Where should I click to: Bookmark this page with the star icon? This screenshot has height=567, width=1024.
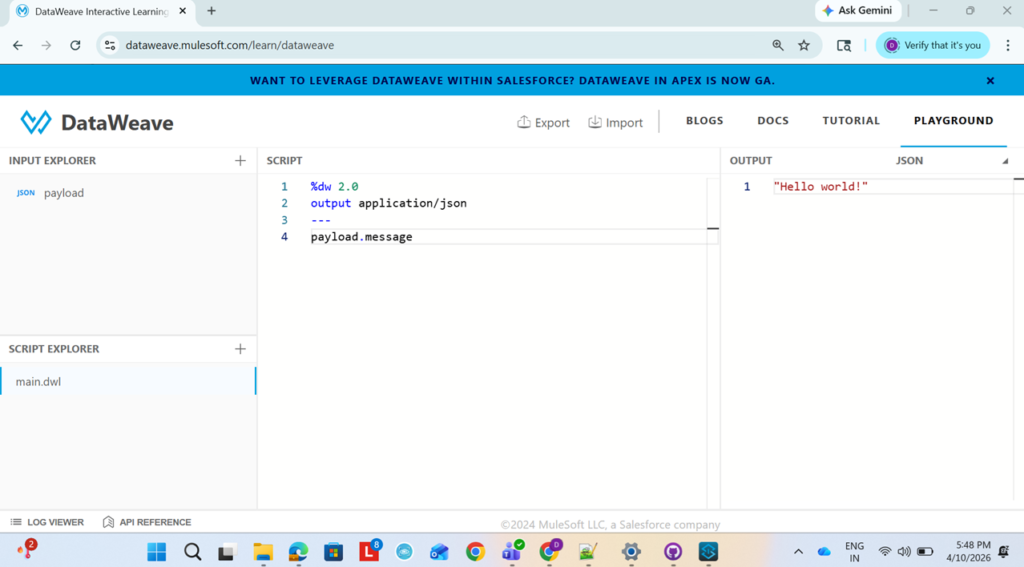click(804, 45)
